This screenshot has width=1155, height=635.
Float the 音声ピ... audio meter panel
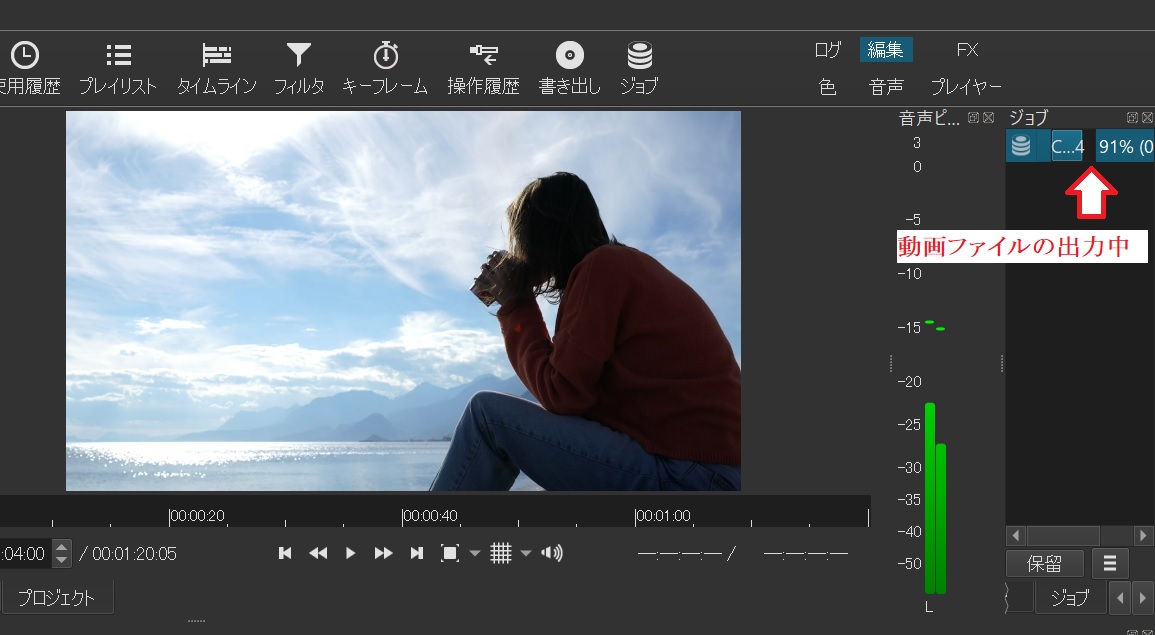(x=974, y=118)
